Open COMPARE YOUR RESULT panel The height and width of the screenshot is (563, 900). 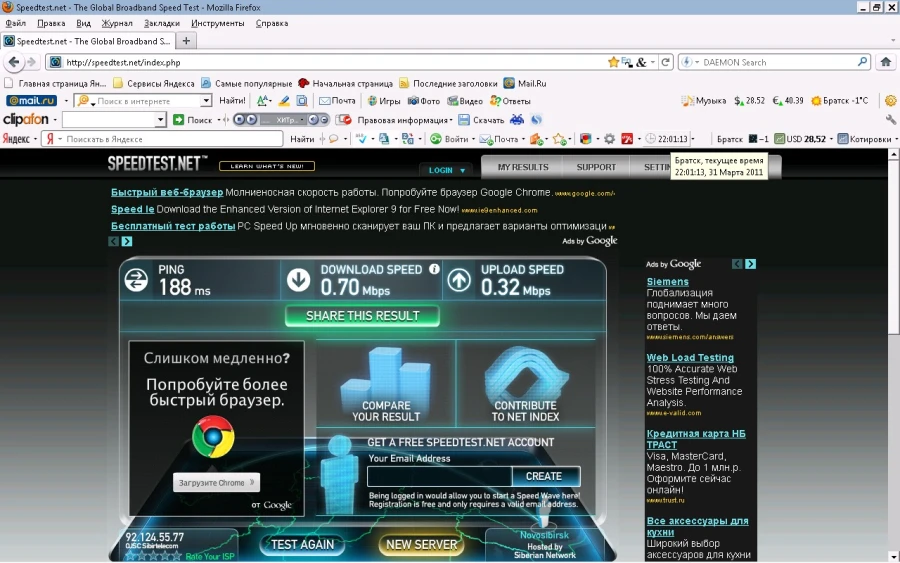click(386, 383)
